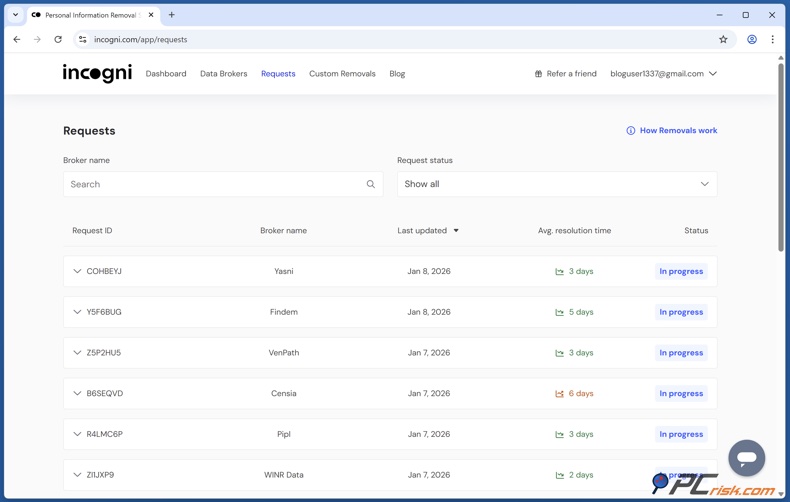
Task: Open the Data Brokers page
Action: (x=224, y=74)
